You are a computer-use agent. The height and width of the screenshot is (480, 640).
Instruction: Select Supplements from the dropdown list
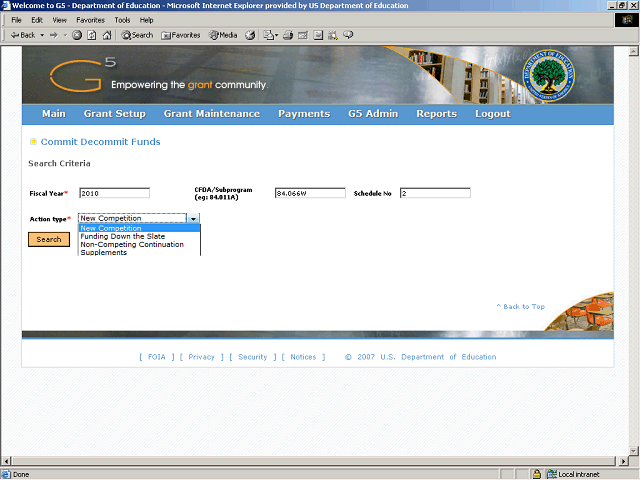(x=139, y=252)
